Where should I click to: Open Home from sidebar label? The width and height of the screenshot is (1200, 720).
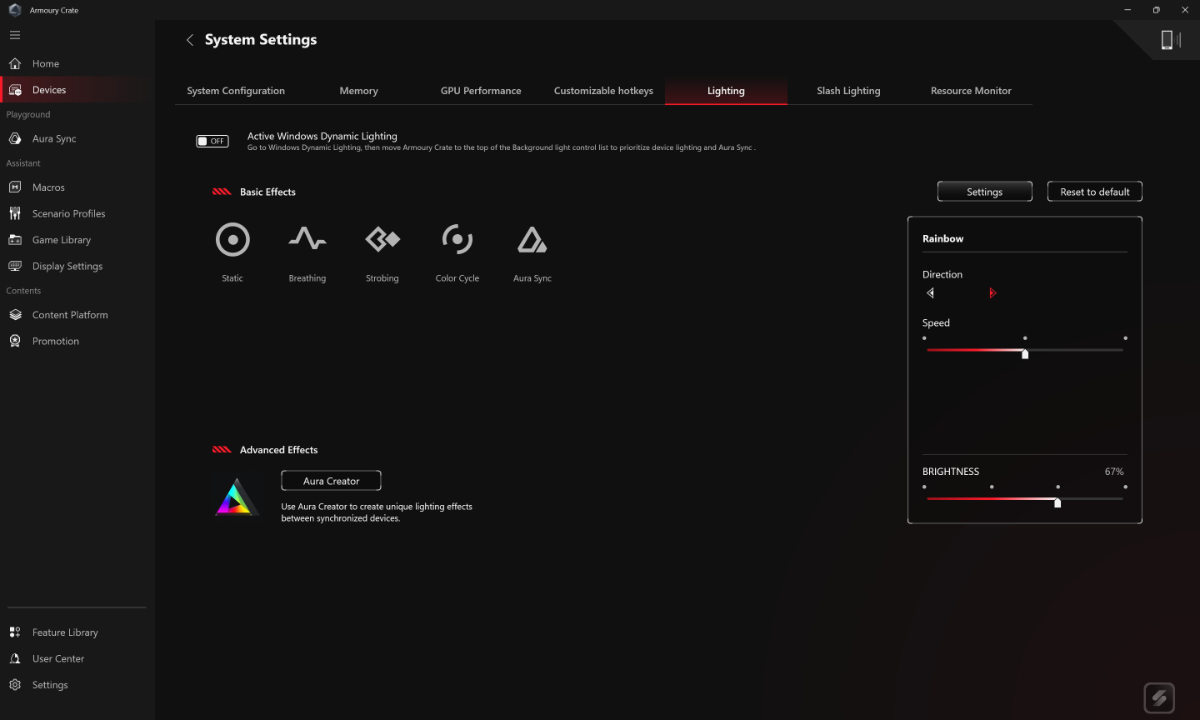click(45, 64)
